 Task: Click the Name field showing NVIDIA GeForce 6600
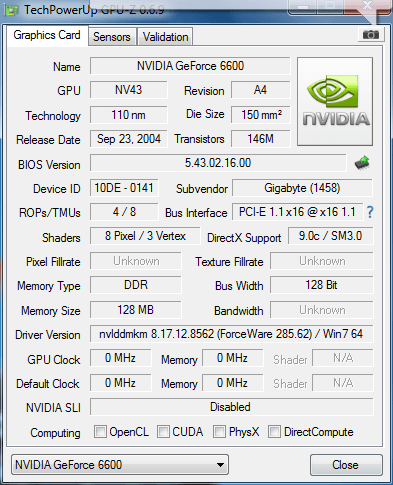pos(190,66)
